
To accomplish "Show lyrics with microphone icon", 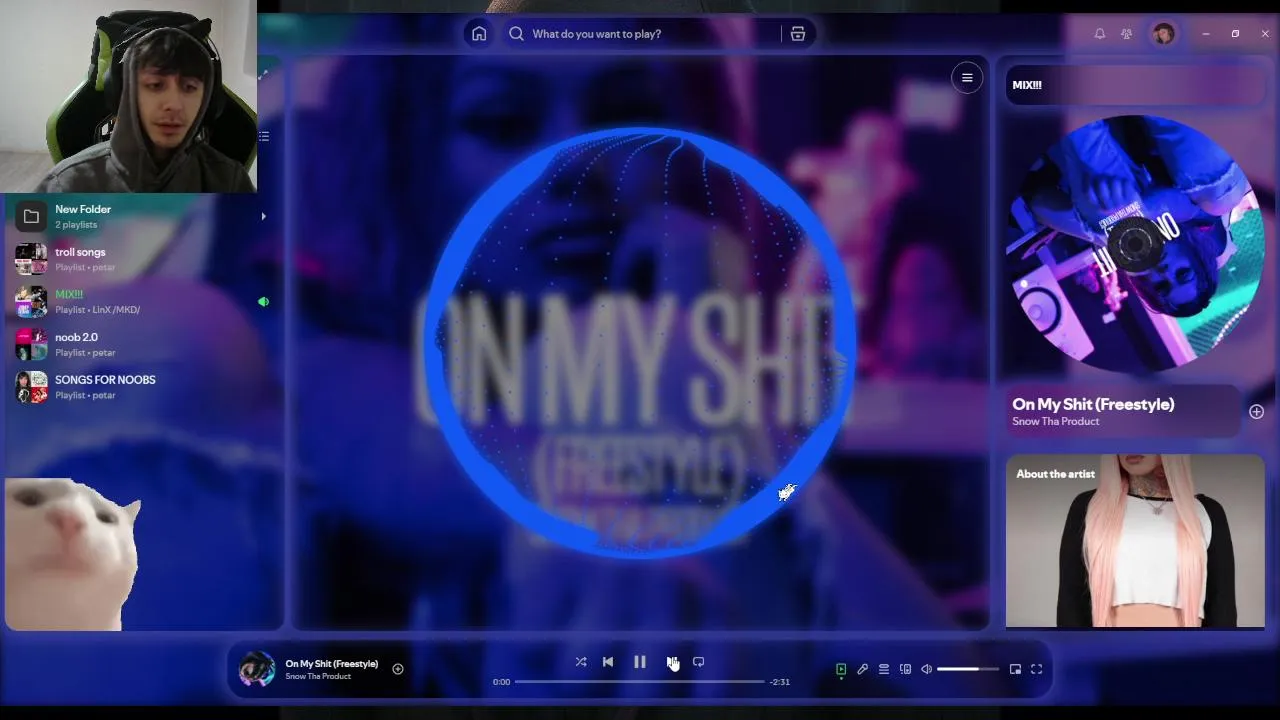I will pyautogui.click(x=863, y=669).
